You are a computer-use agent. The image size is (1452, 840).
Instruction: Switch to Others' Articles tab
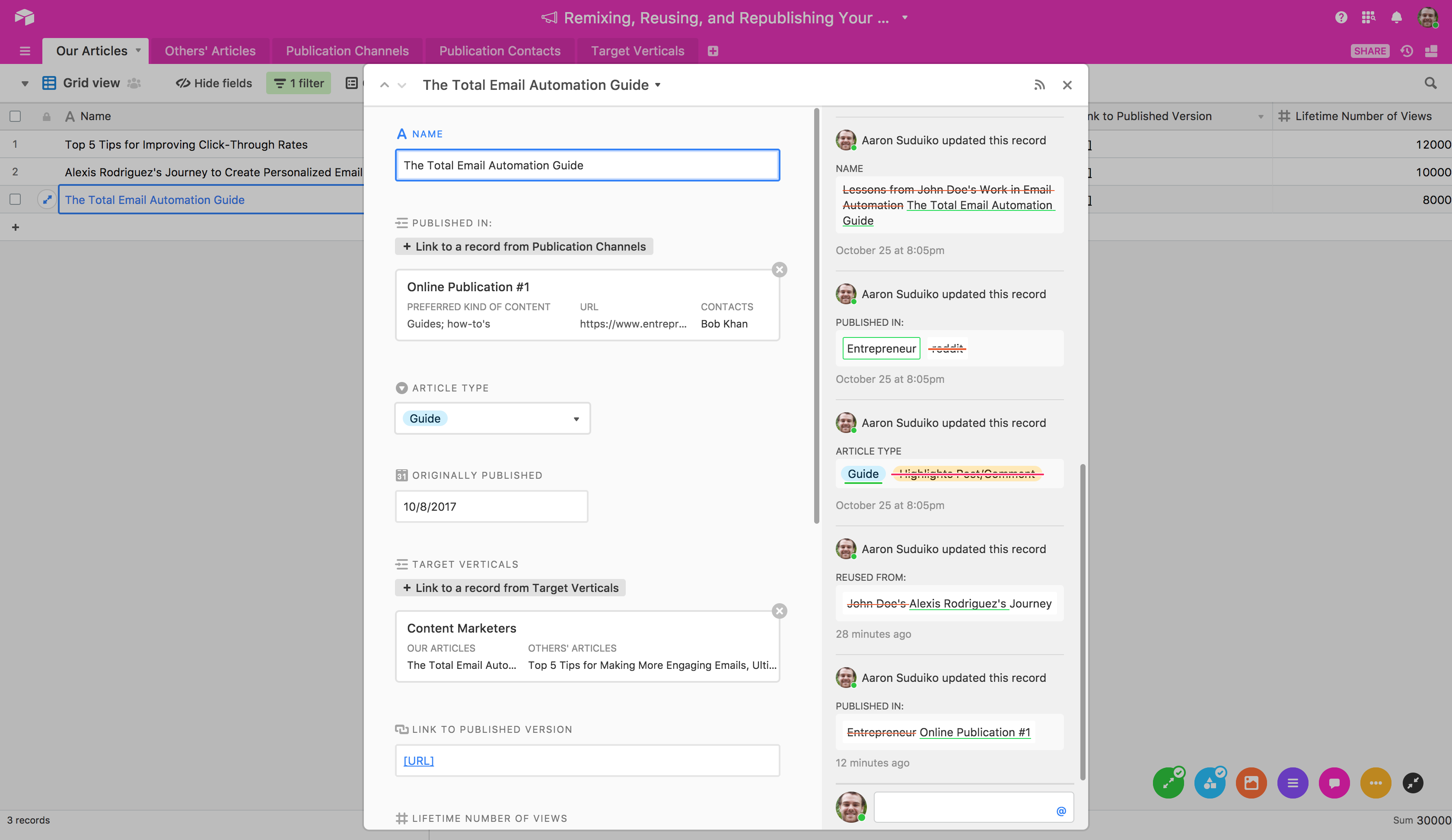click(x=210, y=51)
